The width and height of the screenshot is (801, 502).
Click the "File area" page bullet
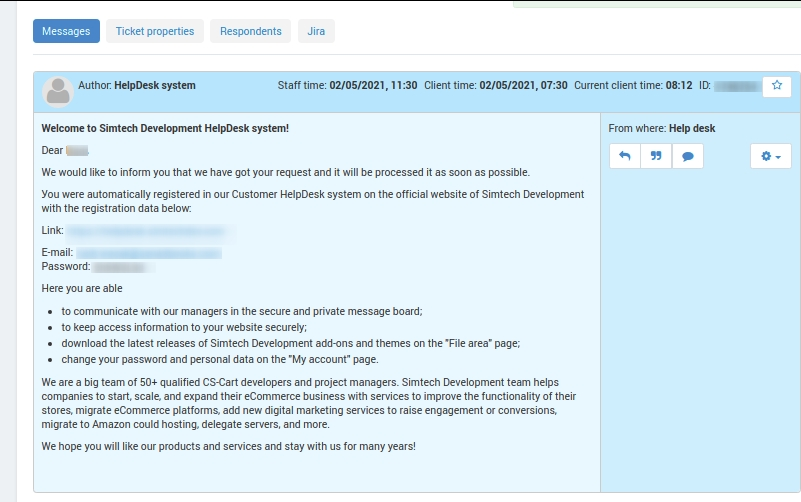click(291, 344)
